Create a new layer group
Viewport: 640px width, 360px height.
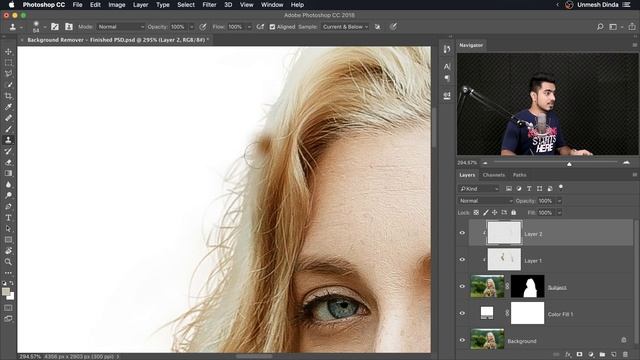coord(602,354)
